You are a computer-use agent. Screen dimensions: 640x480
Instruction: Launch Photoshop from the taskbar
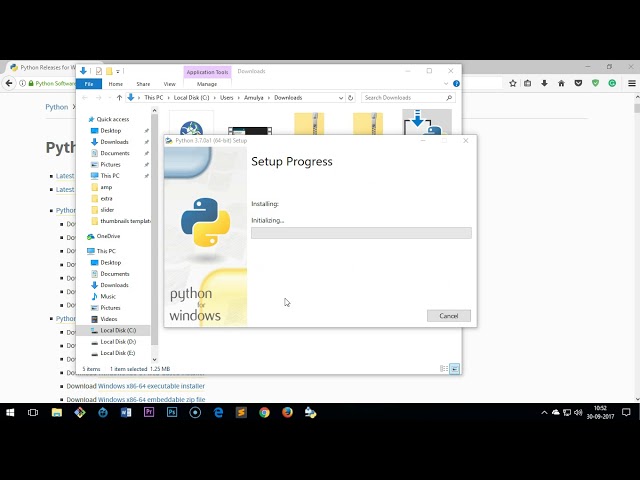click(172, 413)
